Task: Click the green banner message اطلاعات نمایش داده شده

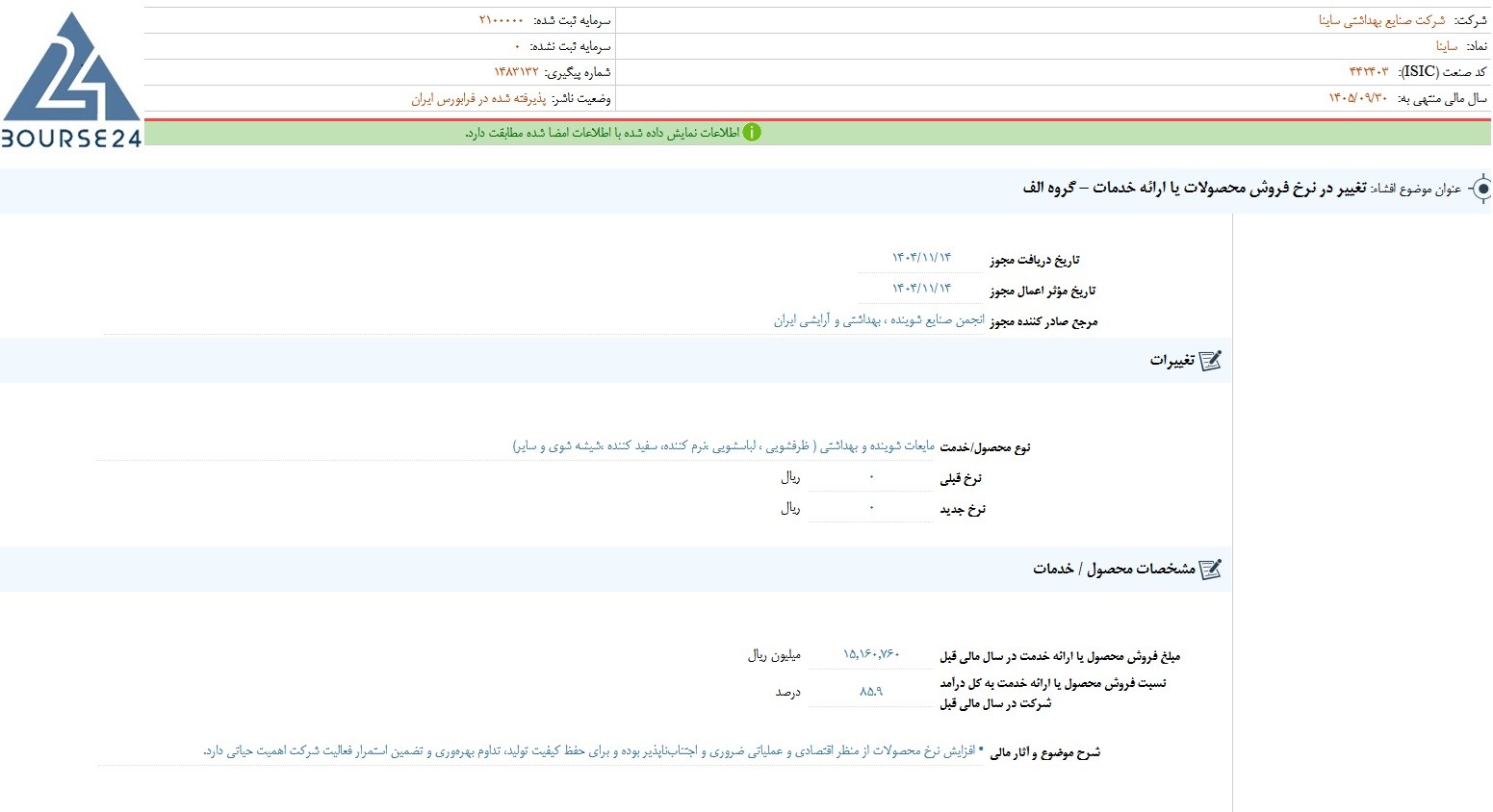Action: 603,133
